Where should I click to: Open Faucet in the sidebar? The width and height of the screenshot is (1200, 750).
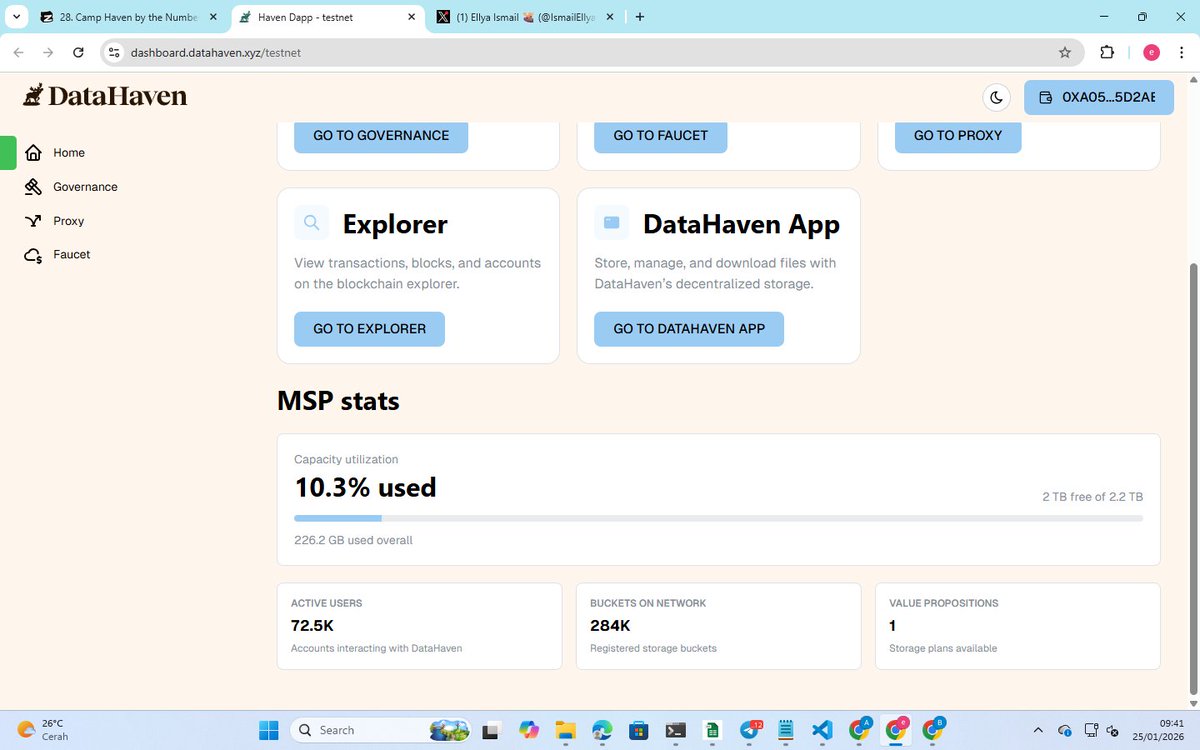tap(71, 255)
